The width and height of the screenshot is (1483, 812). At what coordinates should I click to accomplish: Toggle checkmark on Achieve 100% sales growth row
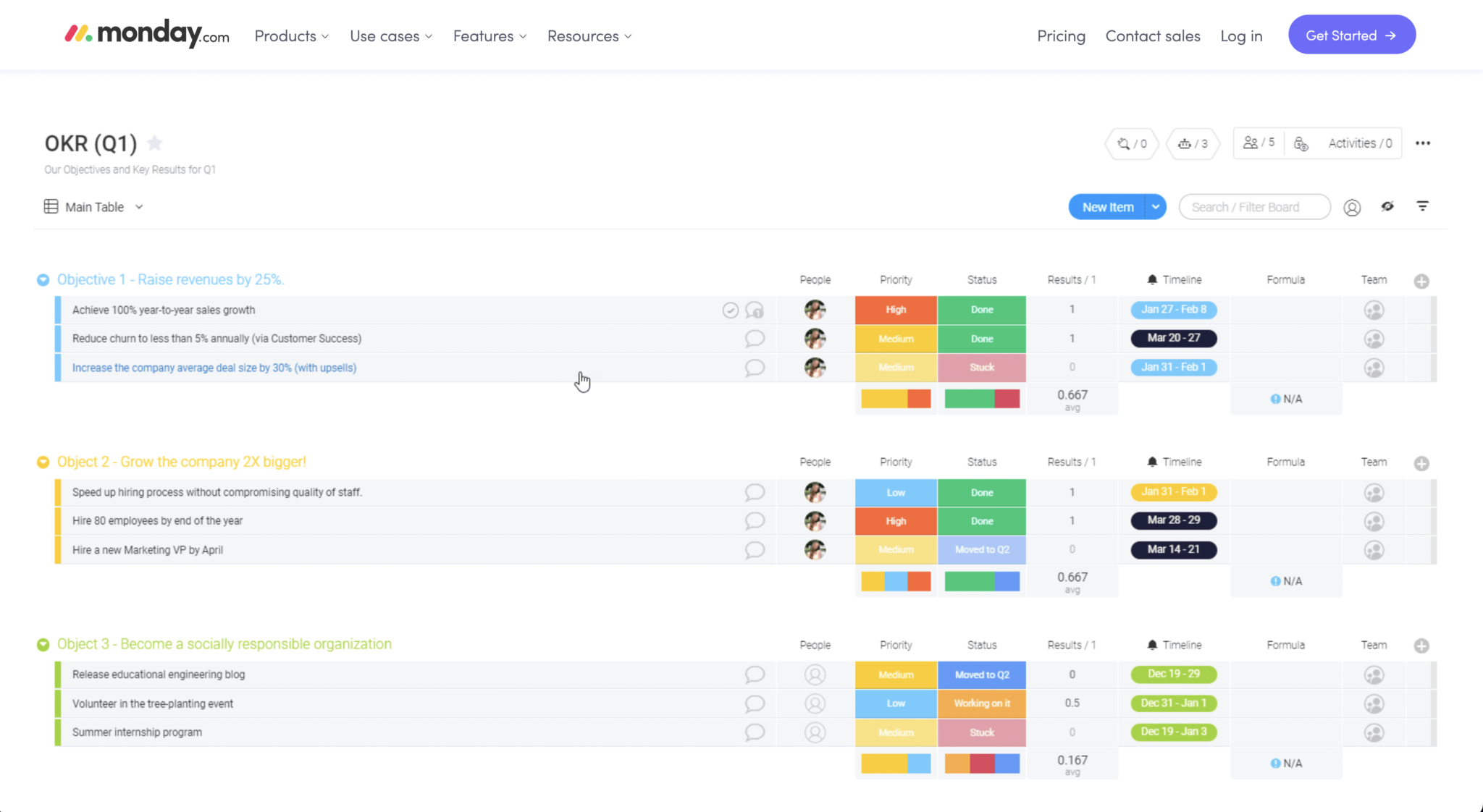pos(730,310)
